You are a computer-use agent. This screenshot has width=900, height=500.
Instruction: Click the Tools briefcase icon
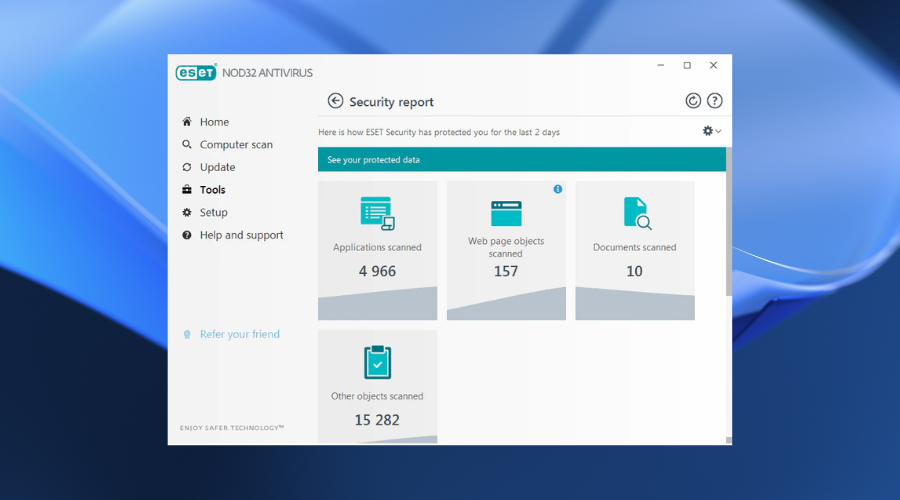pos(187,189)
